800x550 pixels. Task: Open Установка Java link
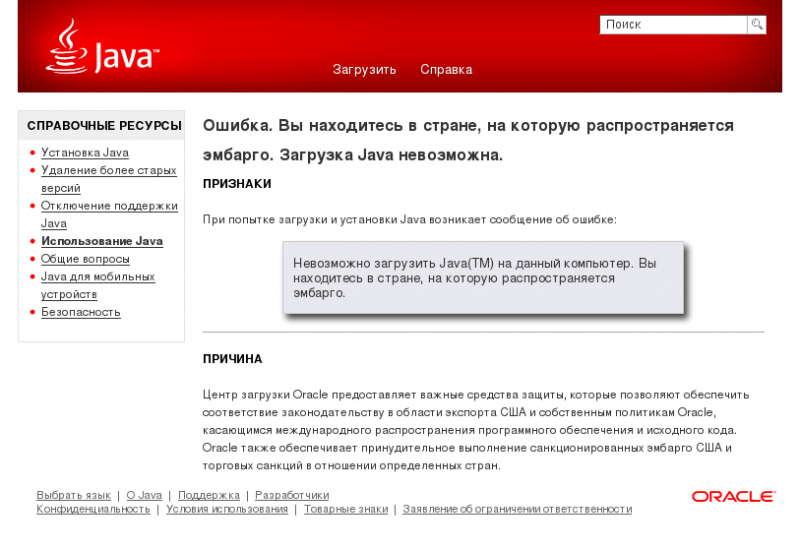pos(85,153)
